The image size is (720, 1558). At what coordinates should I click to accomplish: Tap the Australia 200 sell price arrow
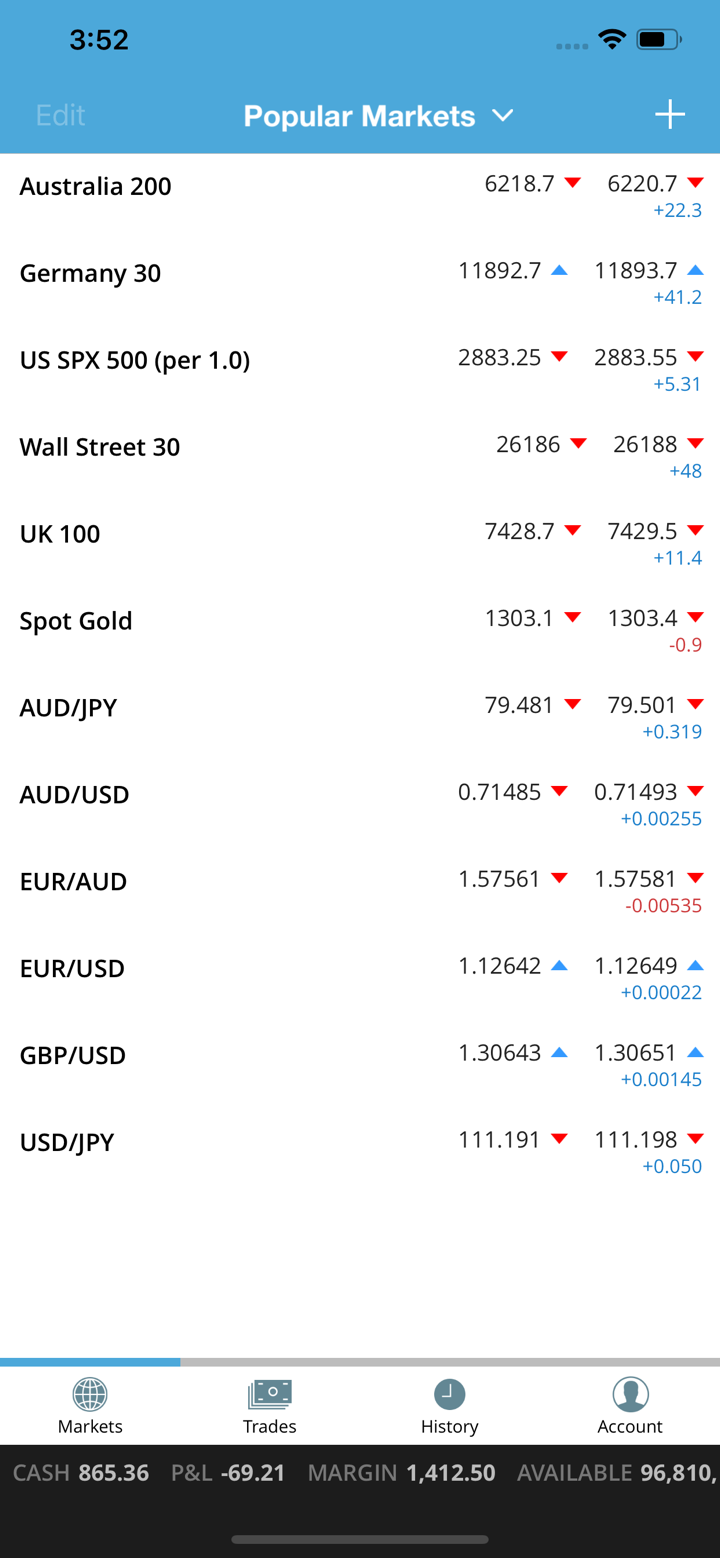coord(573,183)
